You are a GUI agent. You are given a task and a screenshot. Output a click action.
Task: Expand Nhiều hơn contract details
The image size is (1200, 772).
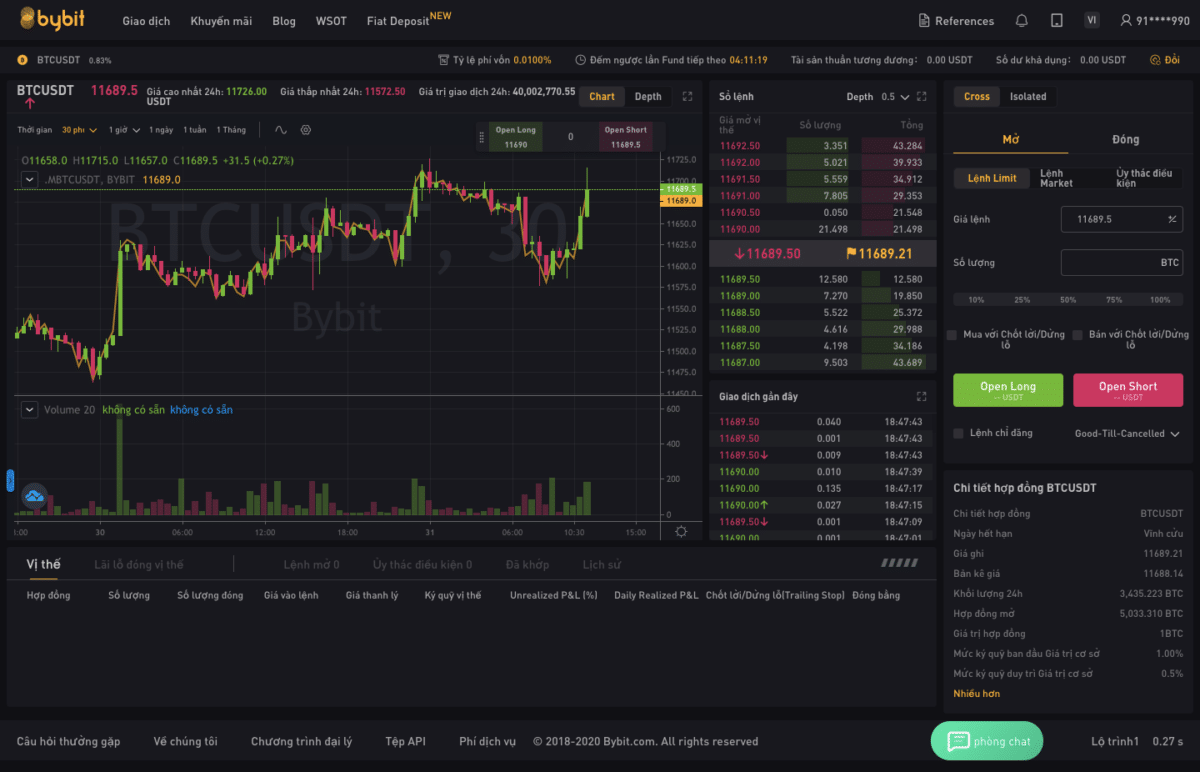(x=976, y=693)
